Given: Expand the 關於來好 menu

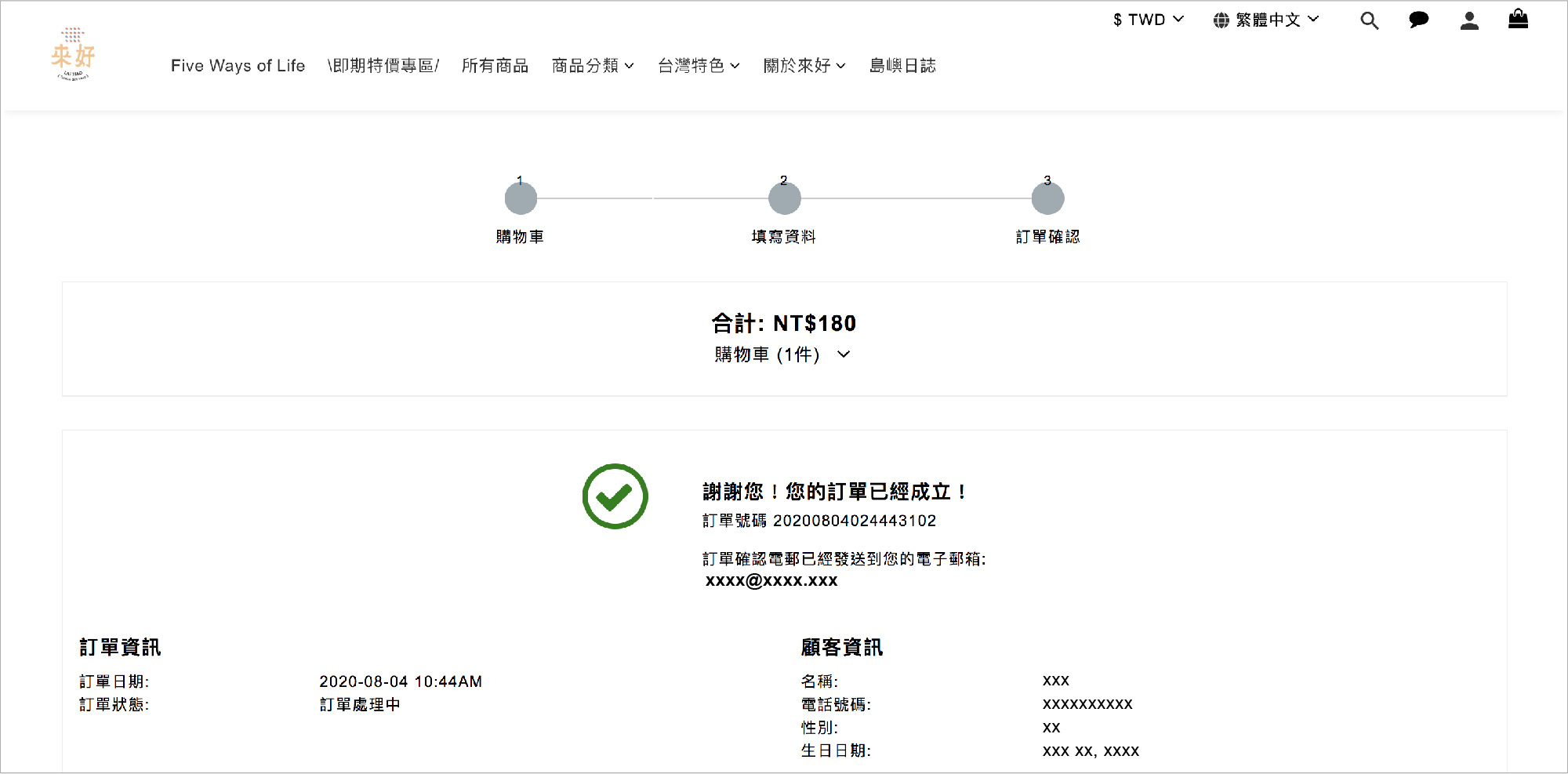Looking at the screenshot, I should tap(804, 66).
